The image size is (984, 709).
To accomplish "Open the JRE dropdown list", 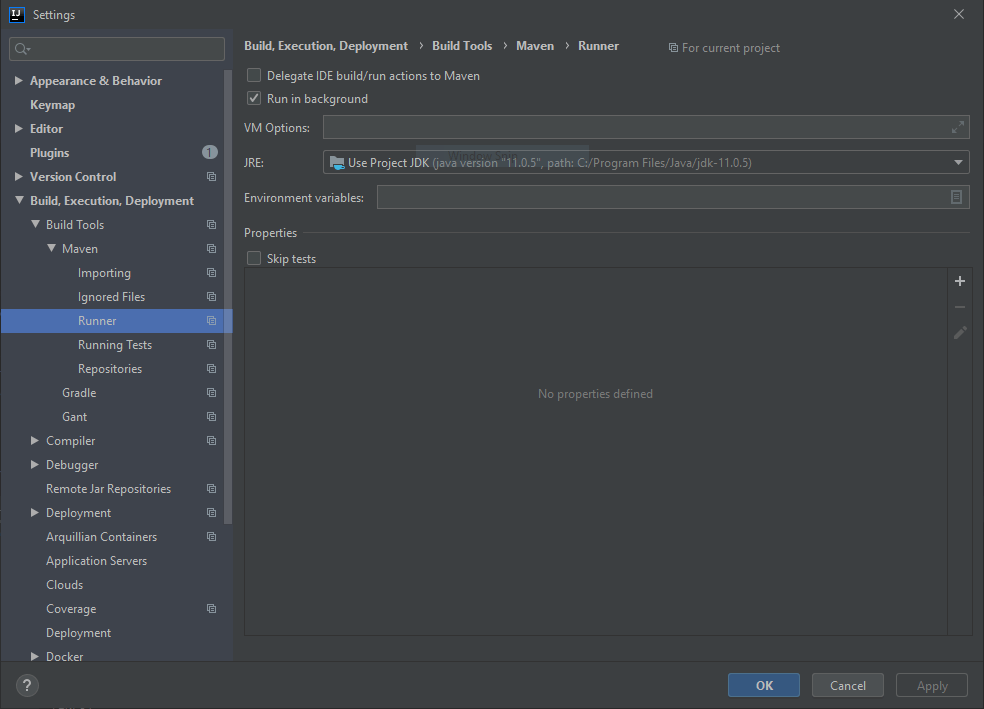I will (958, 163).
